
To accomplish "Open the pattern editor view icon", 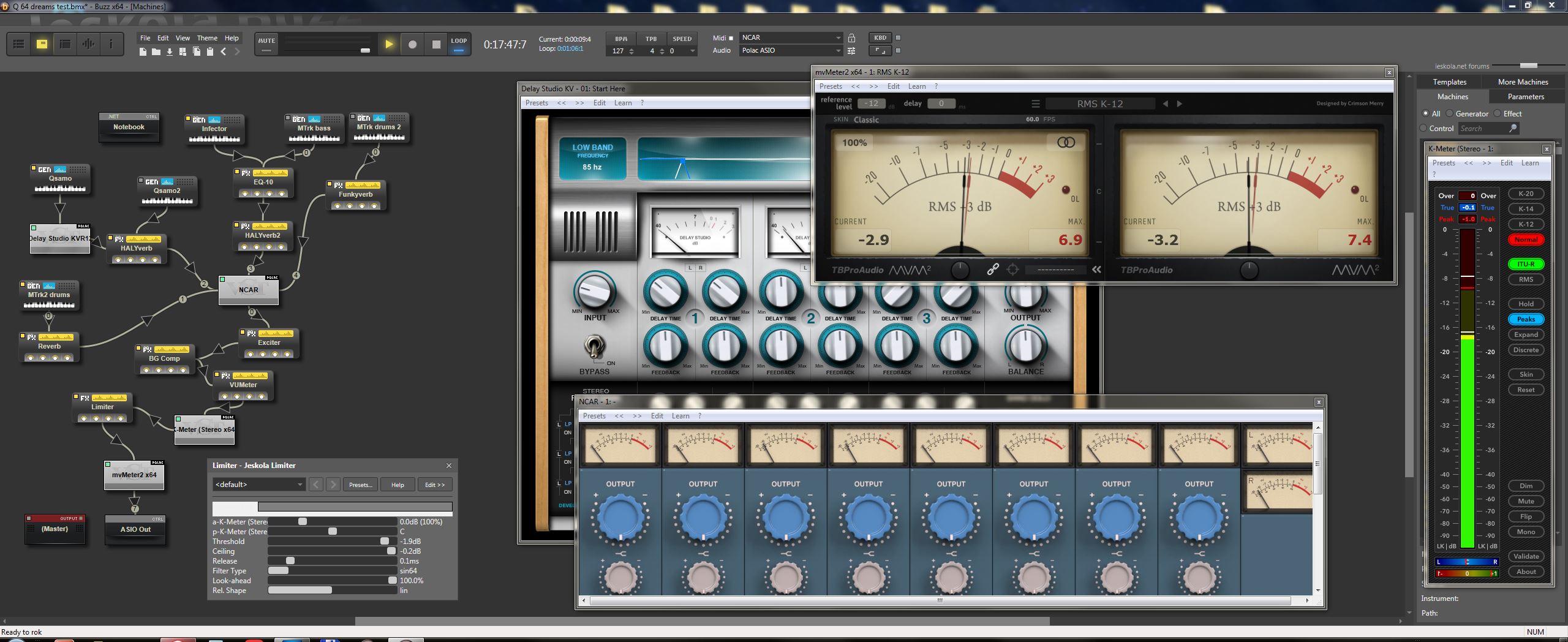I will pyautogui.click(x=18, y=44).
